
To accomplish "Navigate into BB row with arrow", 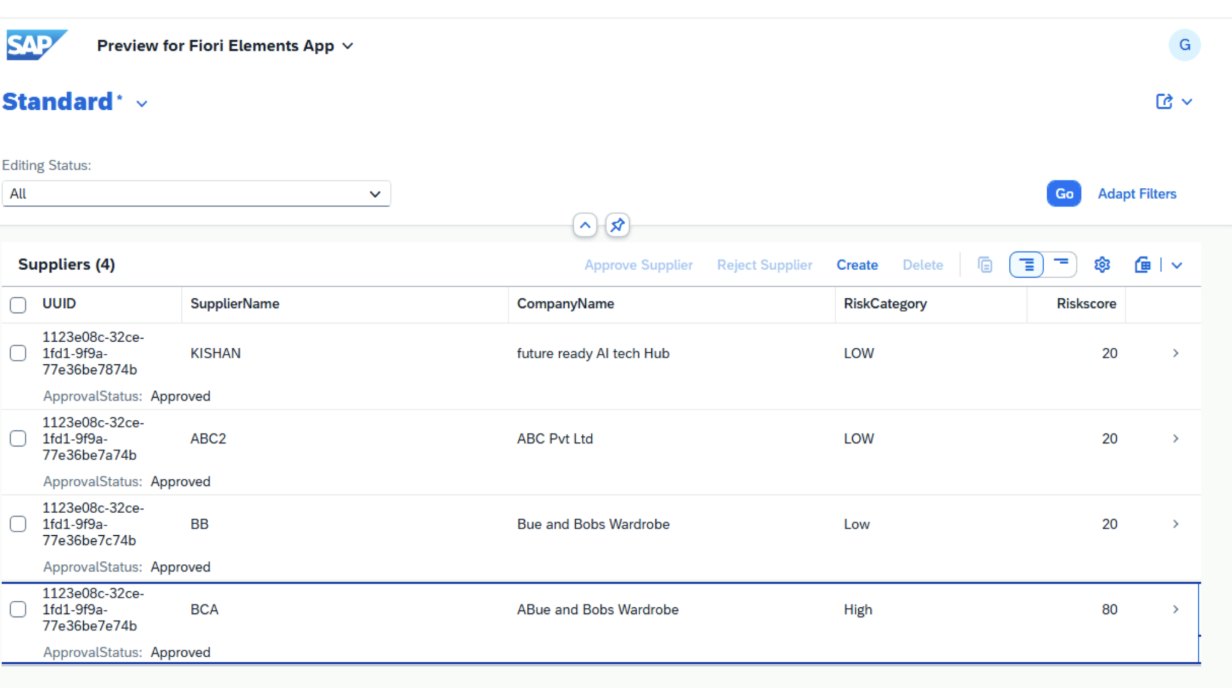I will pyautogui.click(x=1175, y=524).
